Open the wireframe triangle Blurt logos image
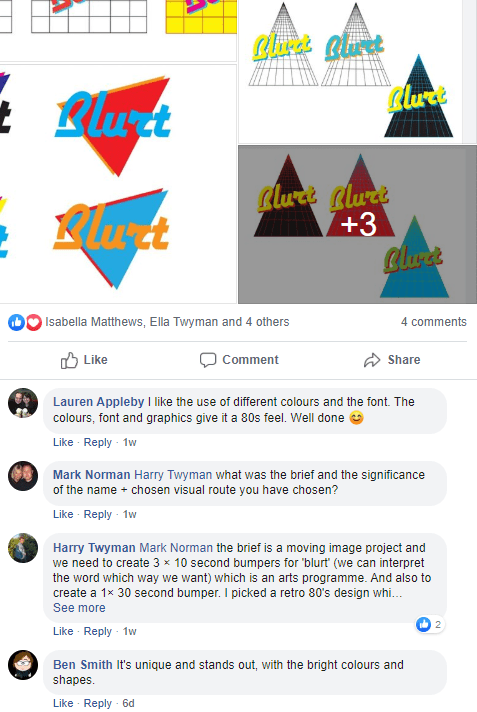The width and height of the screenshot is (477, 712). click(350, 71)
